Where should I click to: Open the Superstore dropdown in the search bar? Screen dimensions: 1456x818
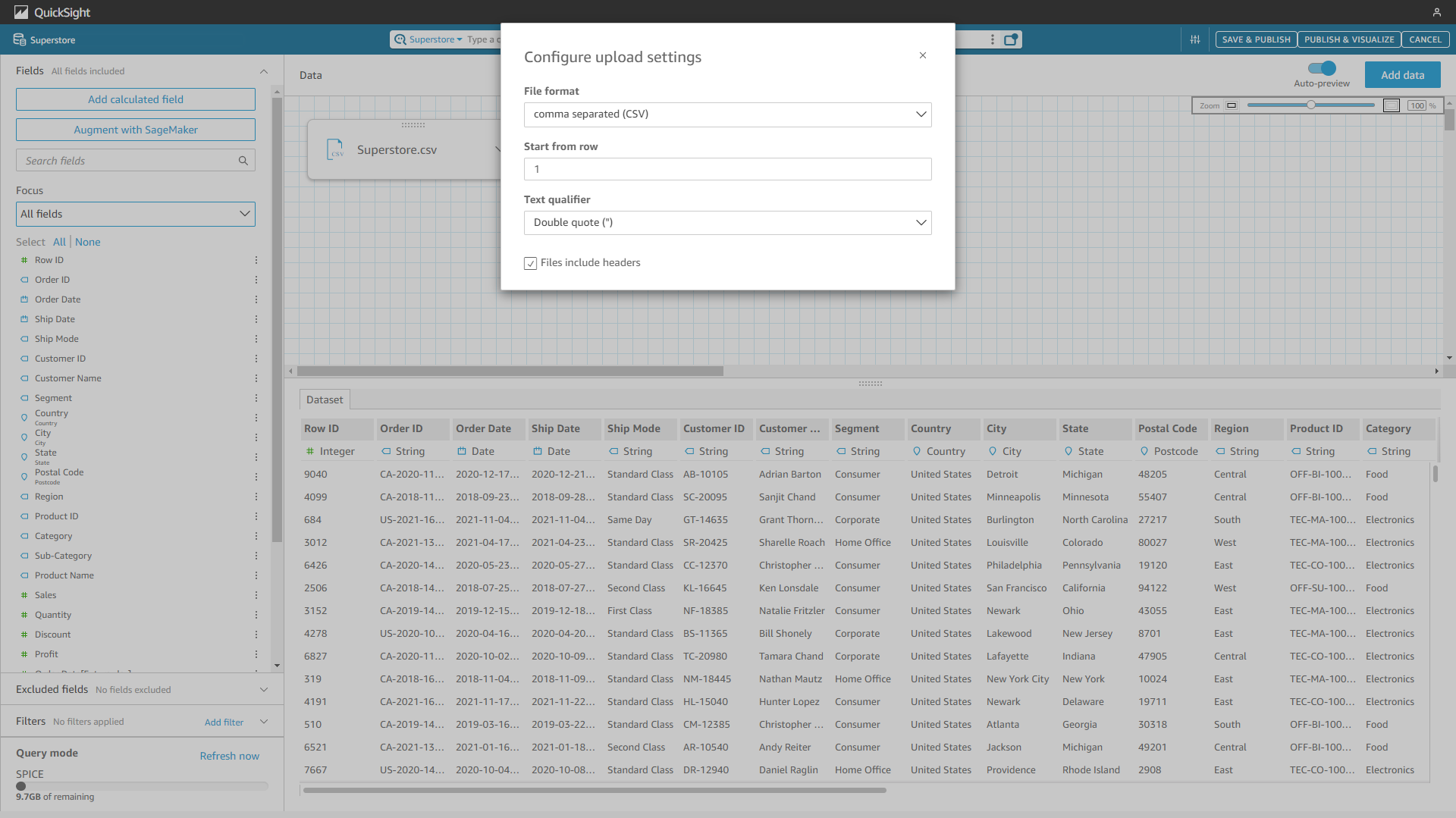pyautogui.click(x=435, y=39)
